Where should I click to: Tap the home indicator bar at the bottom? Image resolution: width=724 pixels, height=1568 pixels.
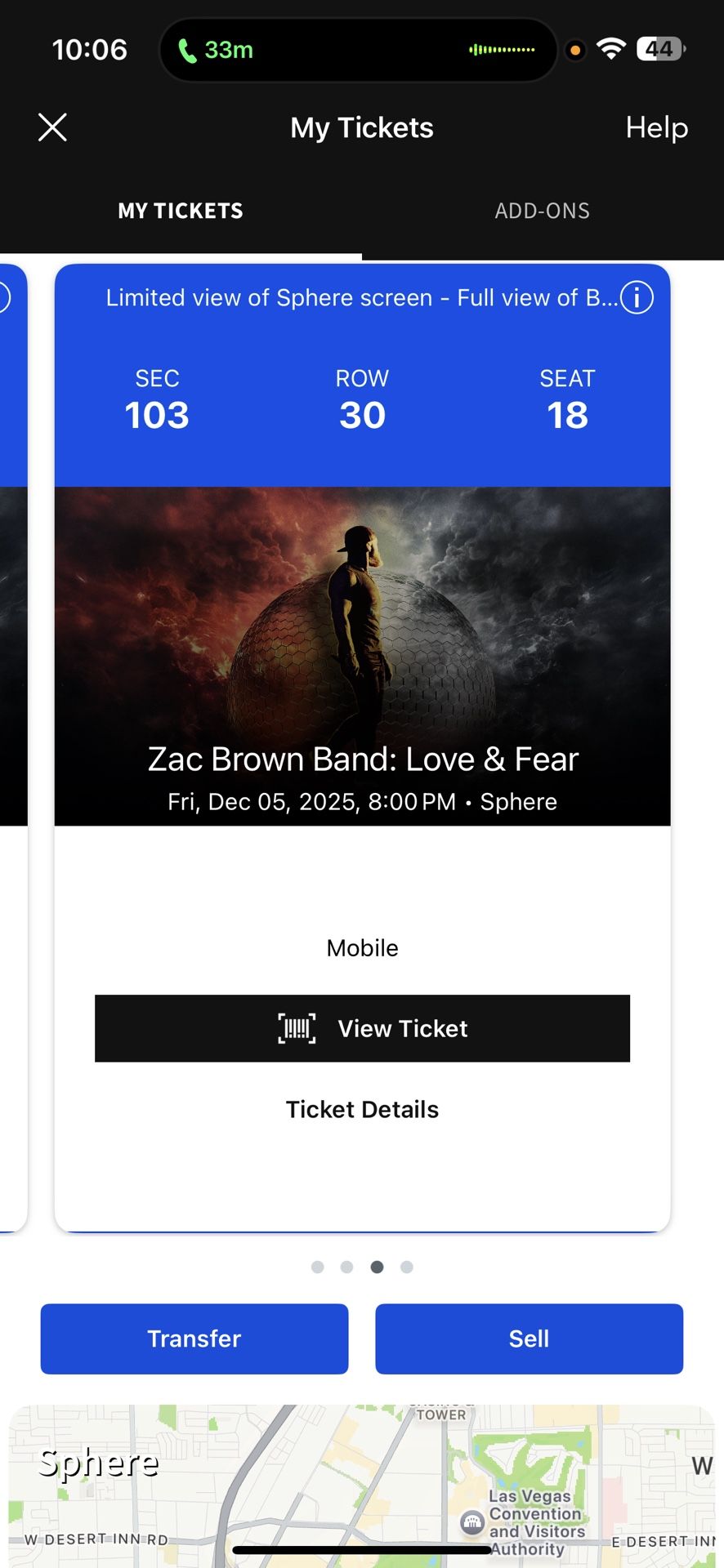pos(362,1547)
